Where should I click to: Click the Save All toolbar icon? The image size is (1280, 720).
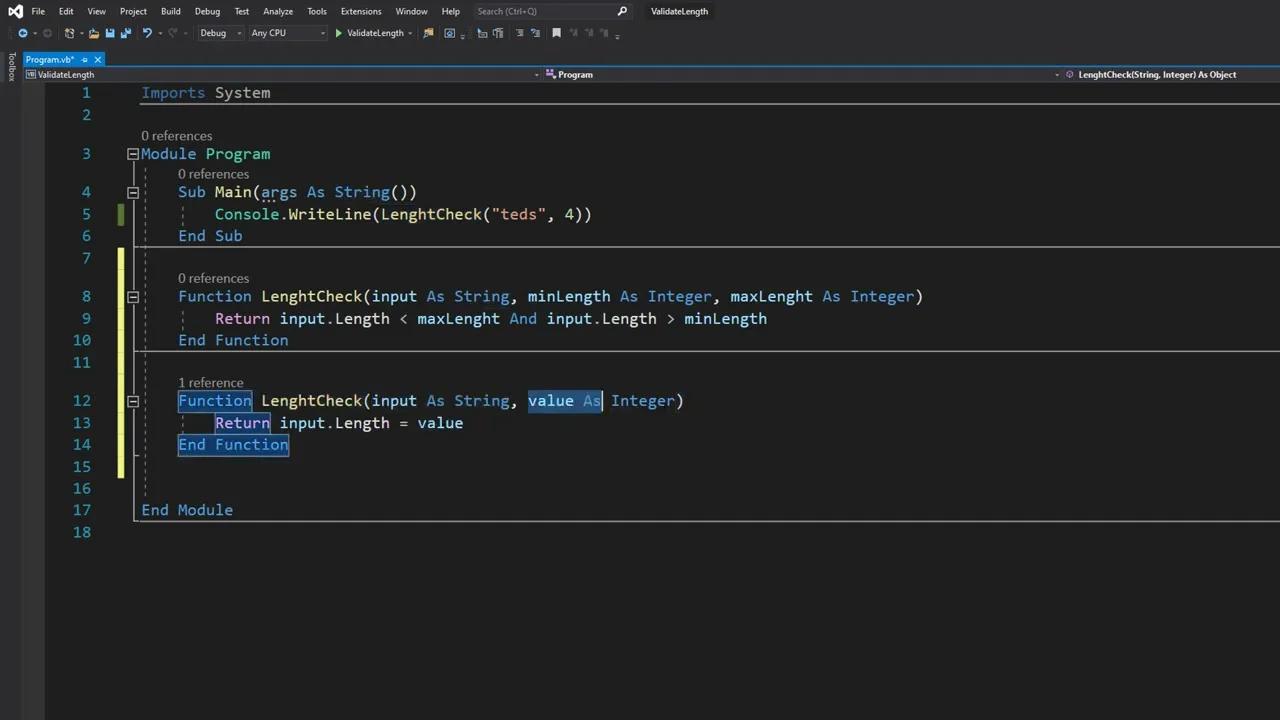[126, 33]
